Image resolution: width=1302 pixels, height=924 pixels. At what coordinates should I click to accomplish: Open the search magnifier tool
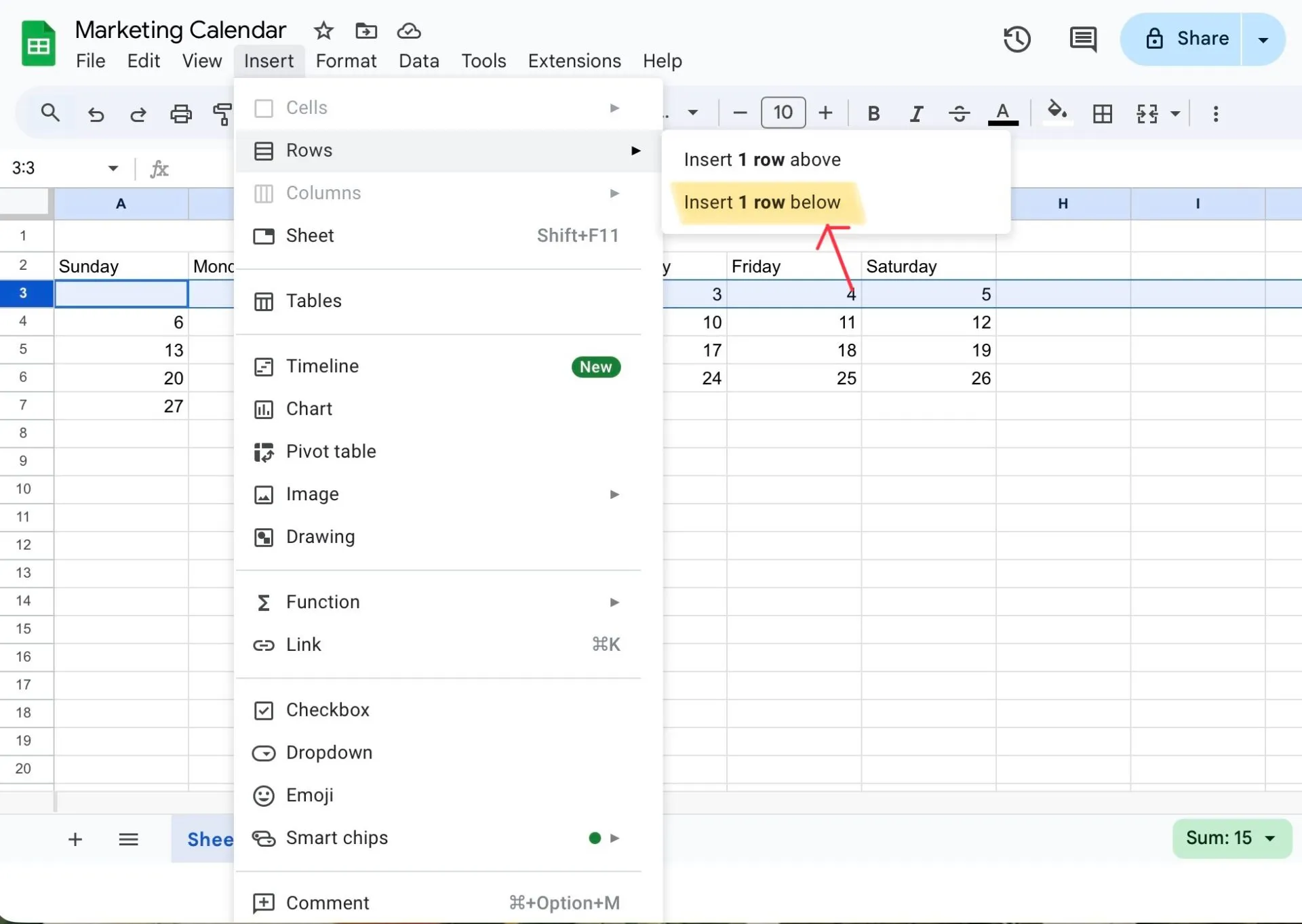coord(50,113)
